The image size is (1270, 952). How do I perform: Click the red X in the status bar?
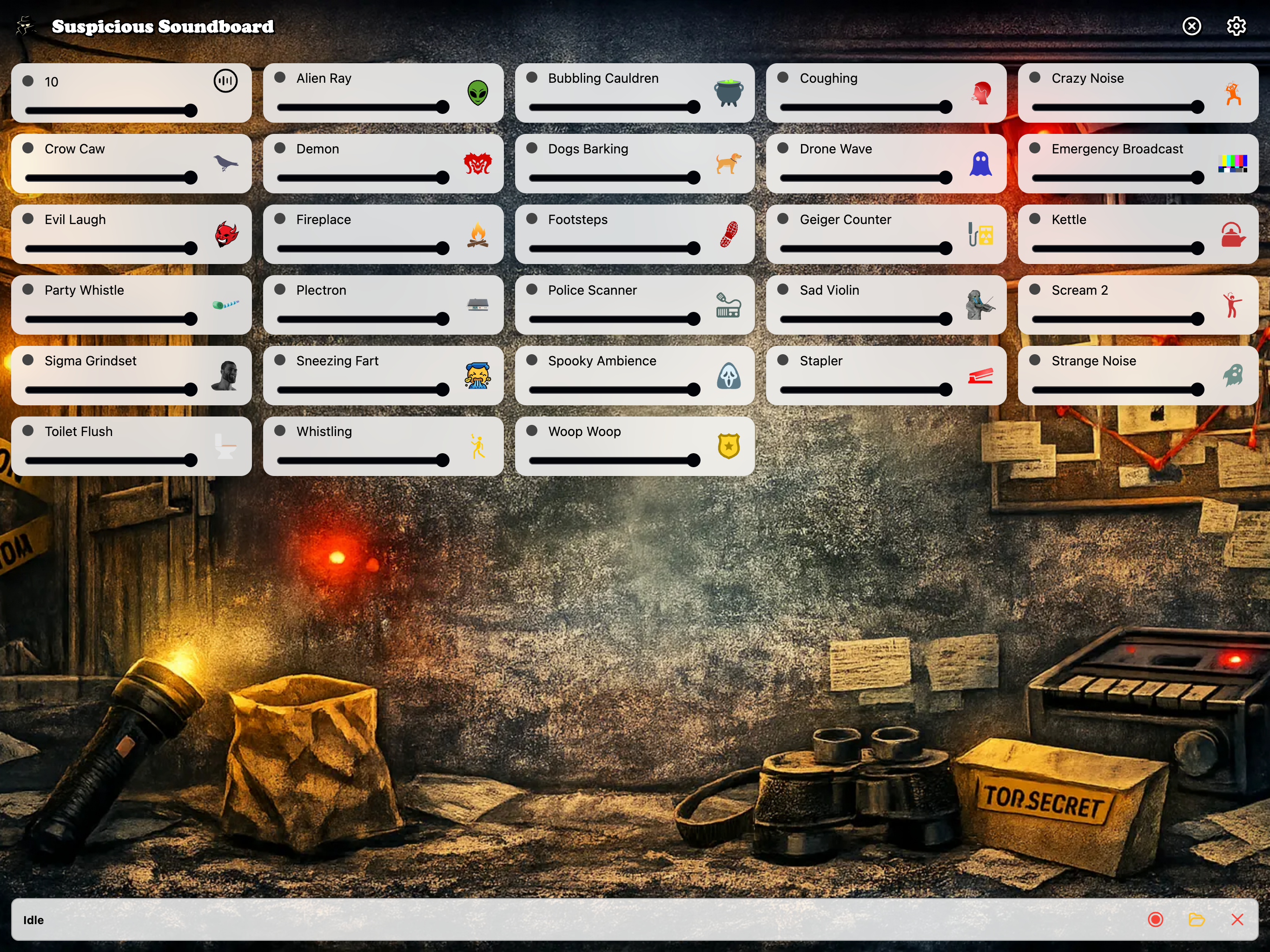(x=1237, y=919)
